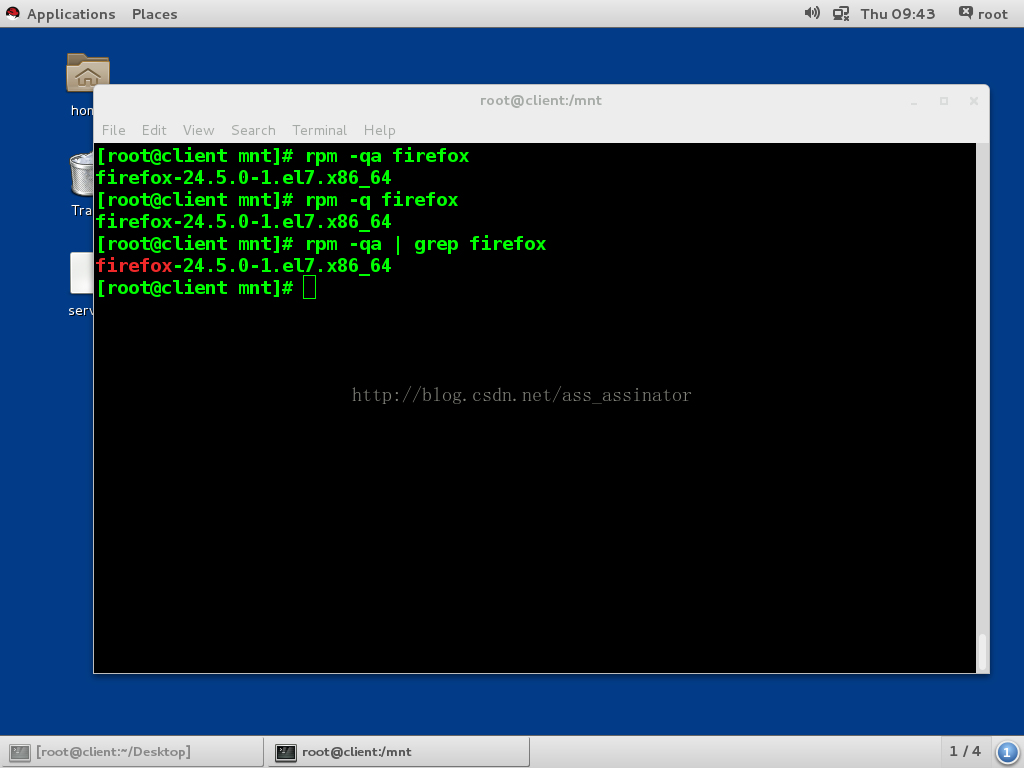Viewport: 1024px width, 768px height.
Task: Open the root user menu
Action: click(x=983, y=14)
